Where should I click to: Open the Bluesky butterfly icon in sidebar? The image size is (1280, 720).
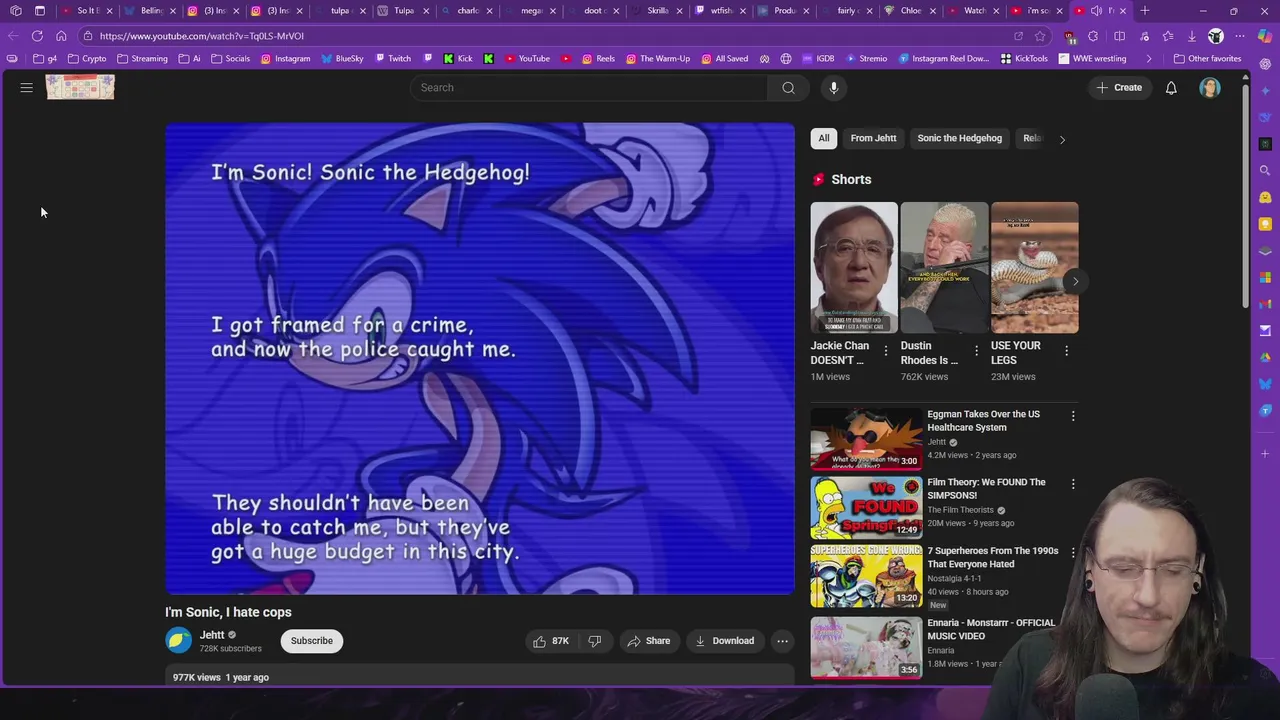pos(1265,384)
